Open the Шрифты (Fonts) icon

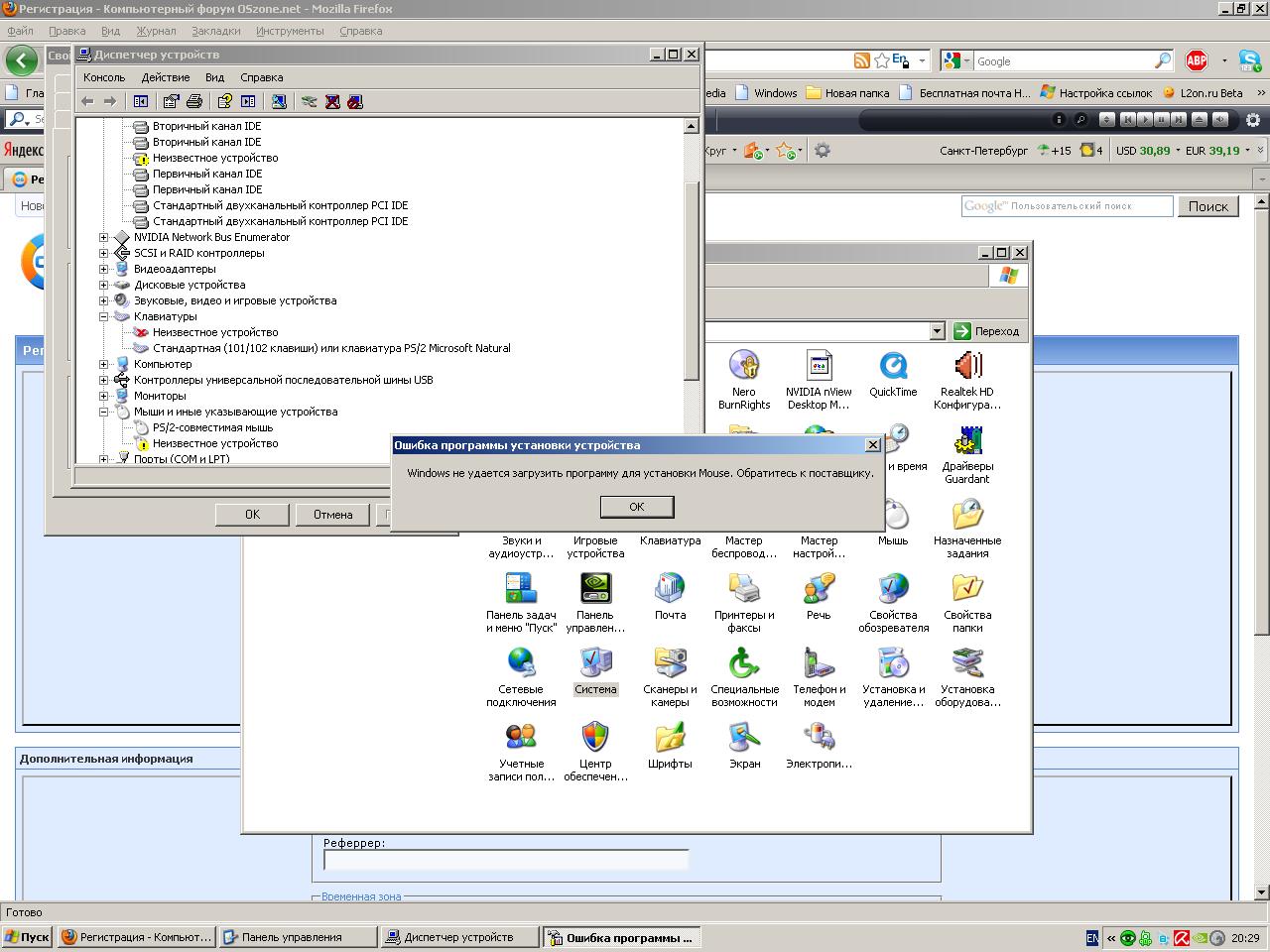670,738
